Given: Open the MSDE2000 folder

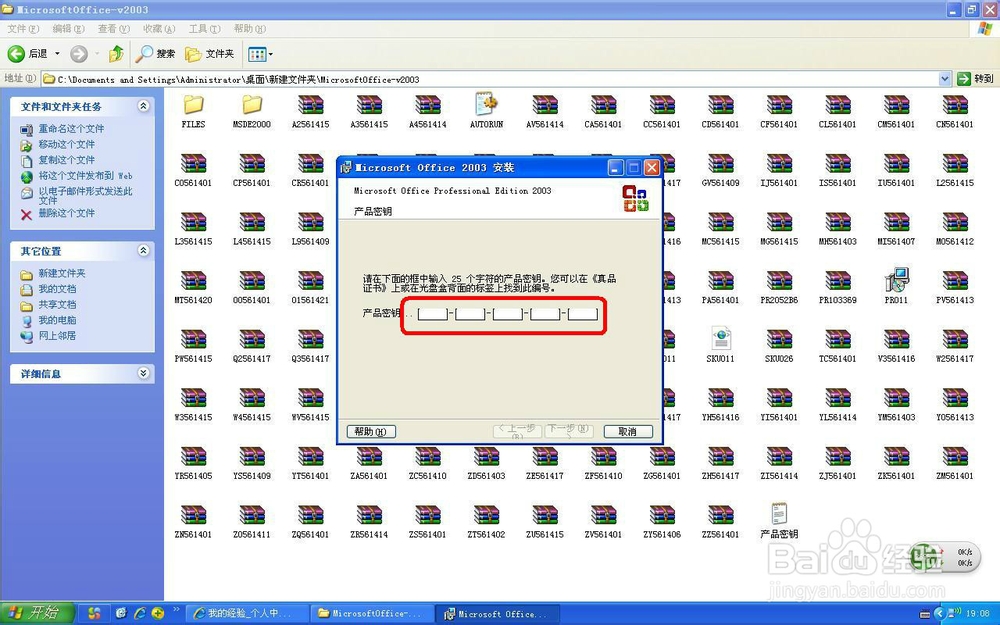Looking at the screenshot, I should coord(251,105).
